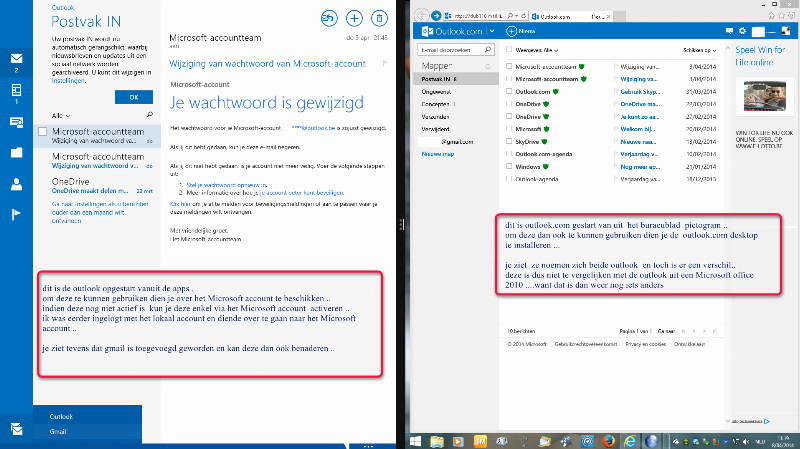Tick the checkbox beside the selected Microsoft-accountteam mail in Mail app

[43, 132]
